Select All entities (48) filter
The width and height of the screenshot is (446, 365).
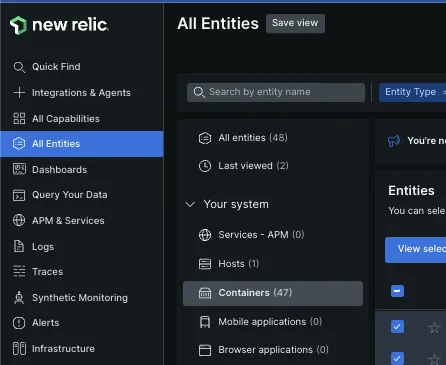273,138
